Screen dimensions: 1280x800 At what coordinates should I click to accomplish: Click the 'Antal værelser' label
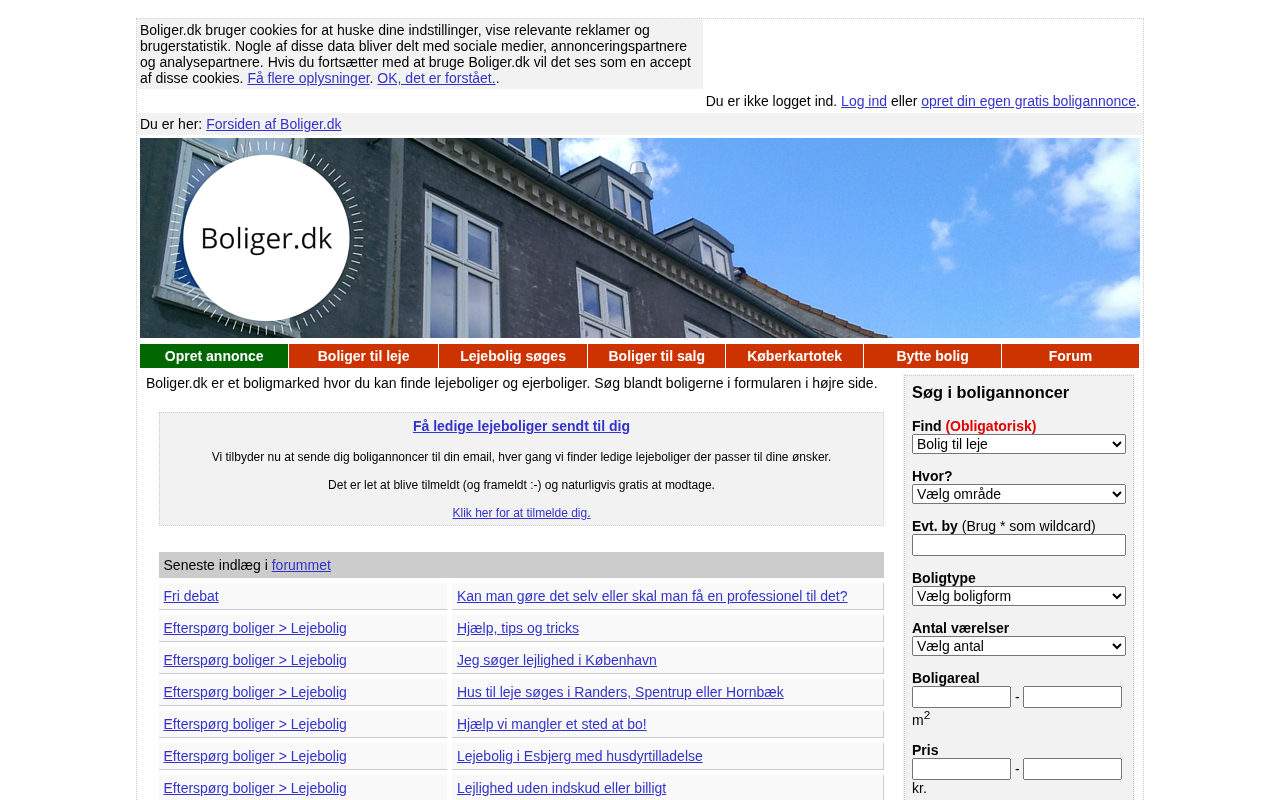tap(960, 628)
